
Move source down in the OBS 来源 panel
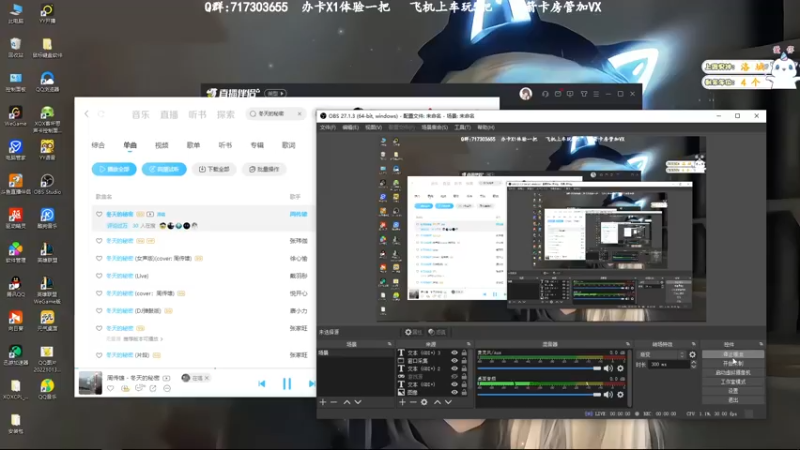click(x=448, y=402)
